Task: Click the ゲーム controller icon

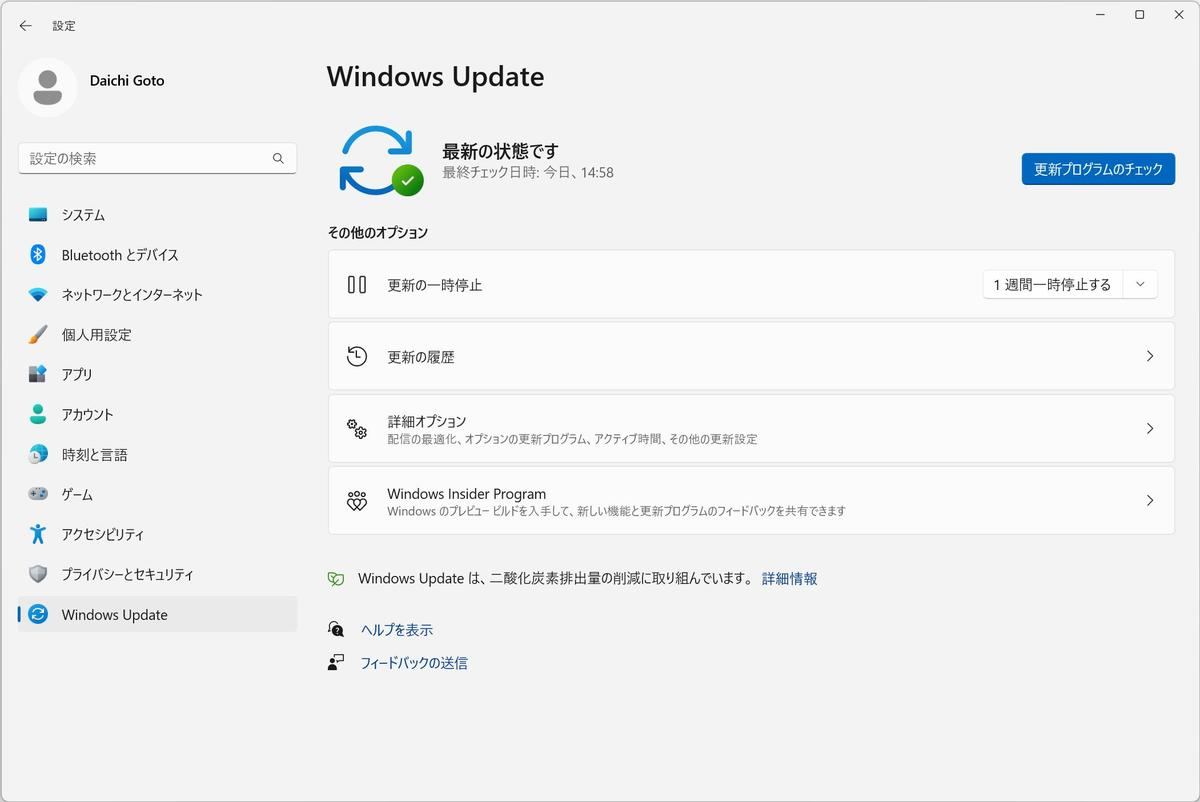Action: point(38,494)
